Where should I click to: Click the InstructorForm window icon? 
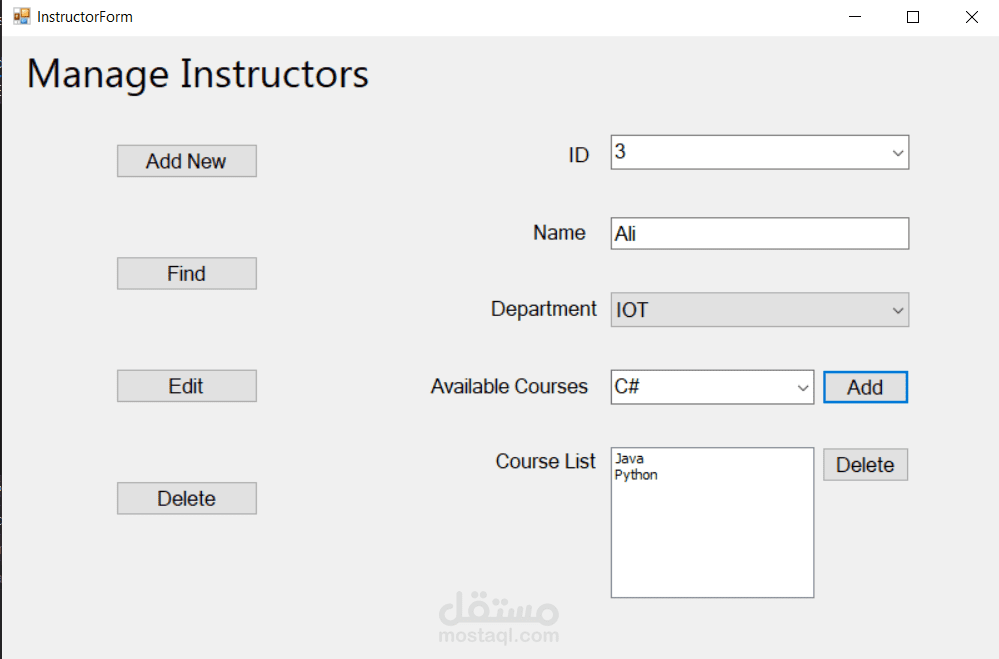click(x=21, y=16)
